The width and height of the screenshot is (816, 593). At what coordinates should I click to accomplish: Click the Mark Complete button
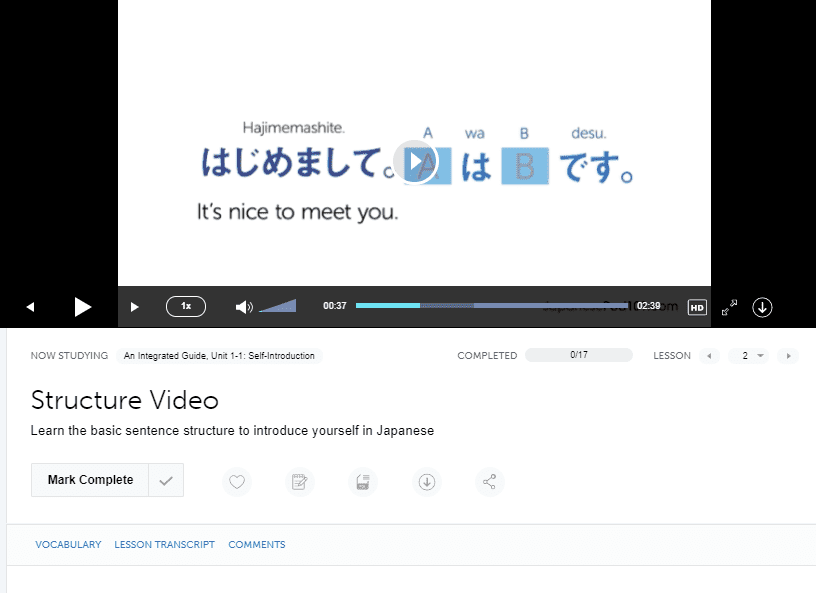pos(90,480)
